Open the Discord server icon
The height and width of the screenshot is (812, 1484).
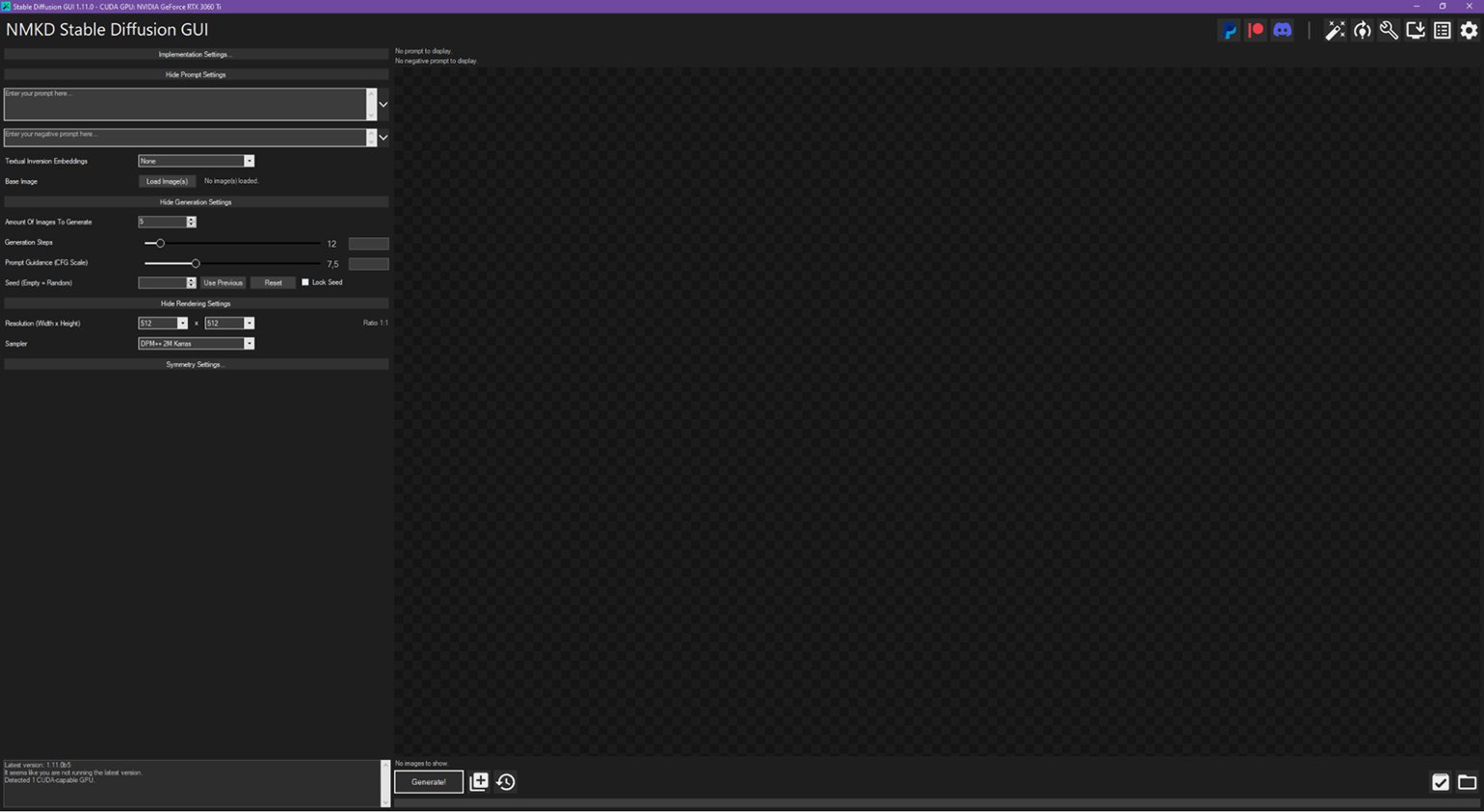[1283, 31]
